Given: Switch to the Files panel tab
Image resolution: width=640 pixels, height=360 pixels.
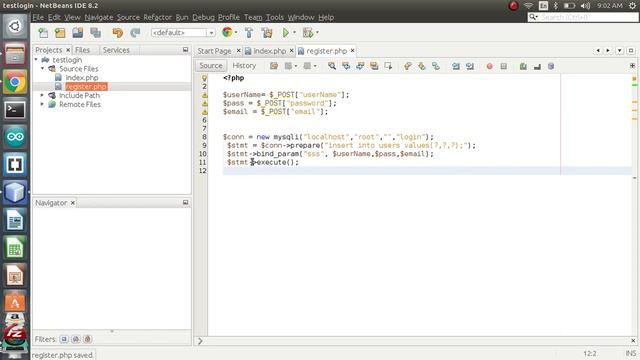Looking at the screenshot, I should (x=82, y=50).
